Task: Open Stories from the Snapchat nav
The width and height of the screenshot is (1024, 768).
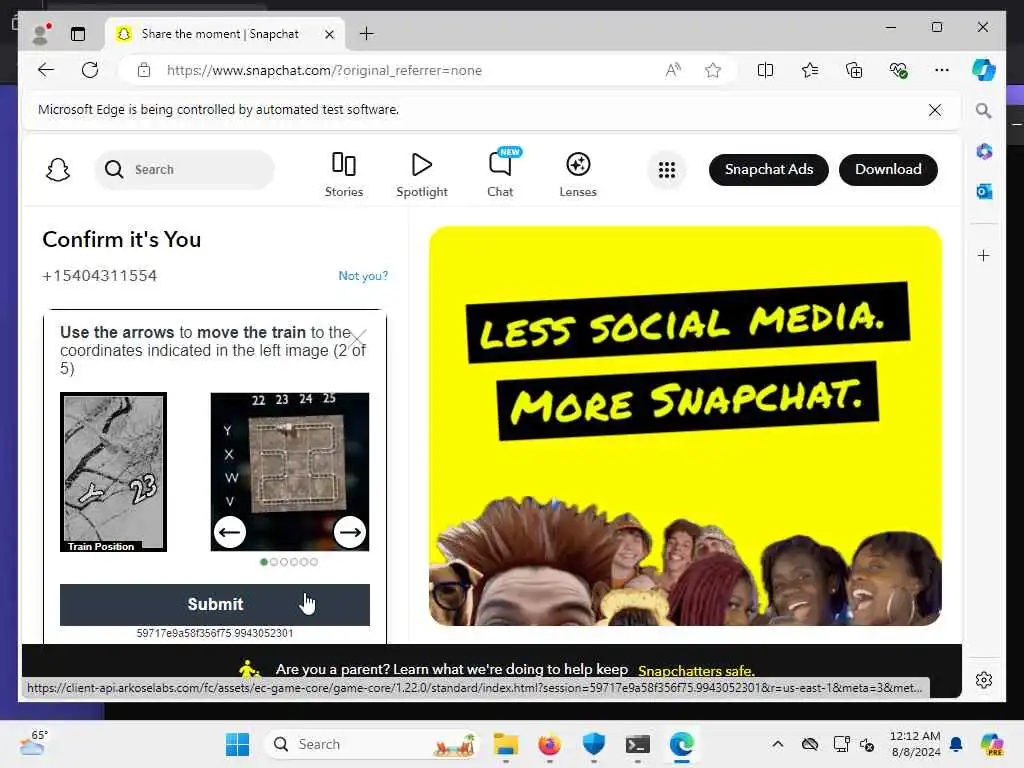Action: pos(344,174)
